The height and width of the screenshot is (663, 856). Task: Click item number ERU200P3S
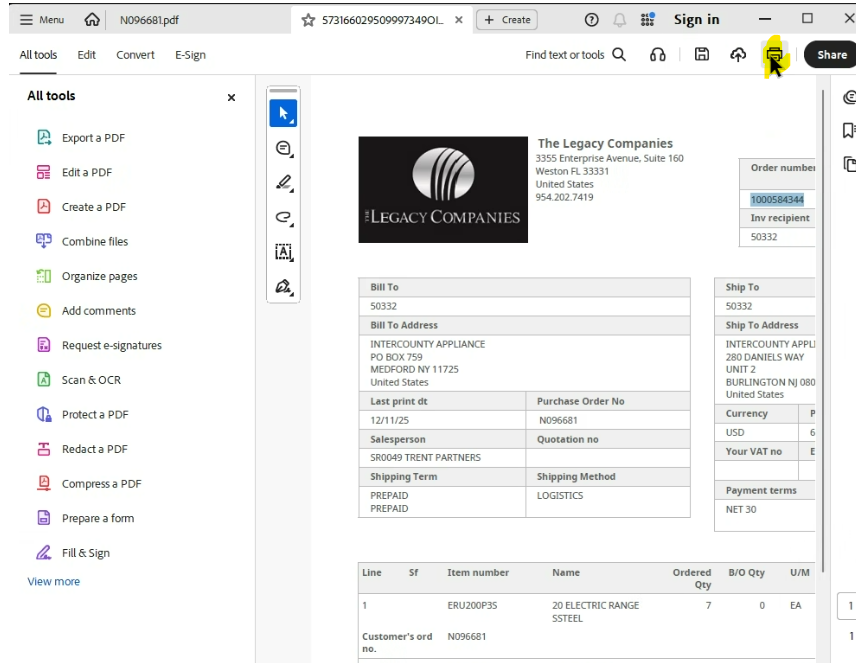point(472,605)
